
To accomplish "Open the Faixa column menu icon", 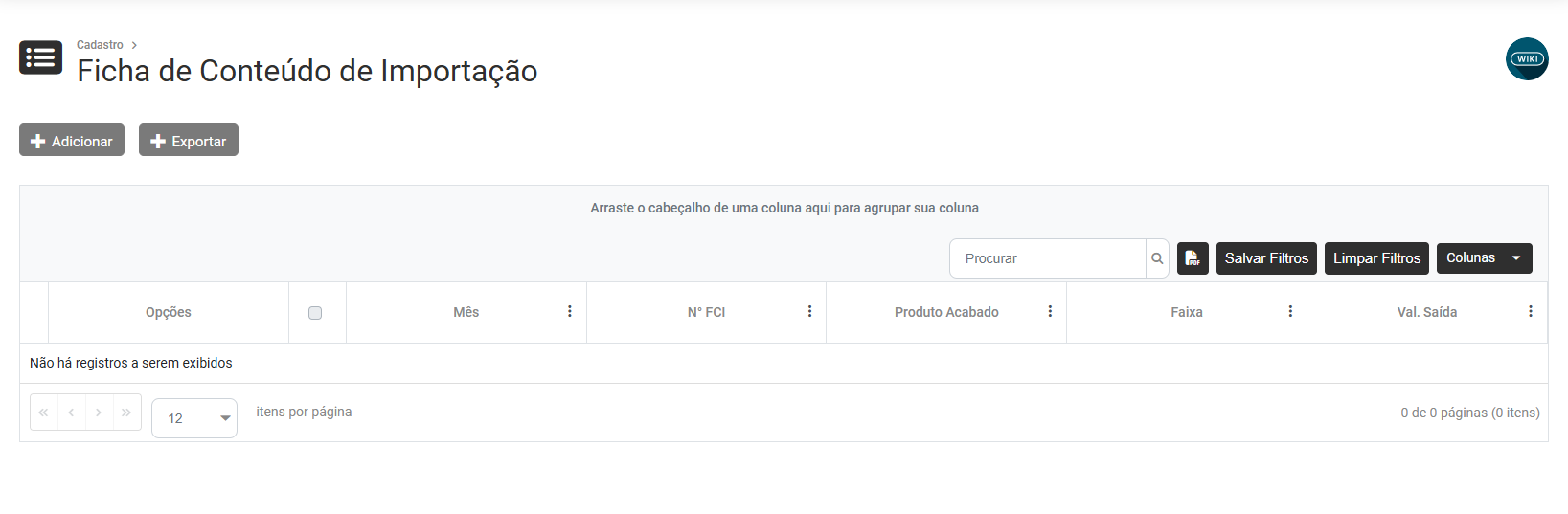I will [1290, 312].
